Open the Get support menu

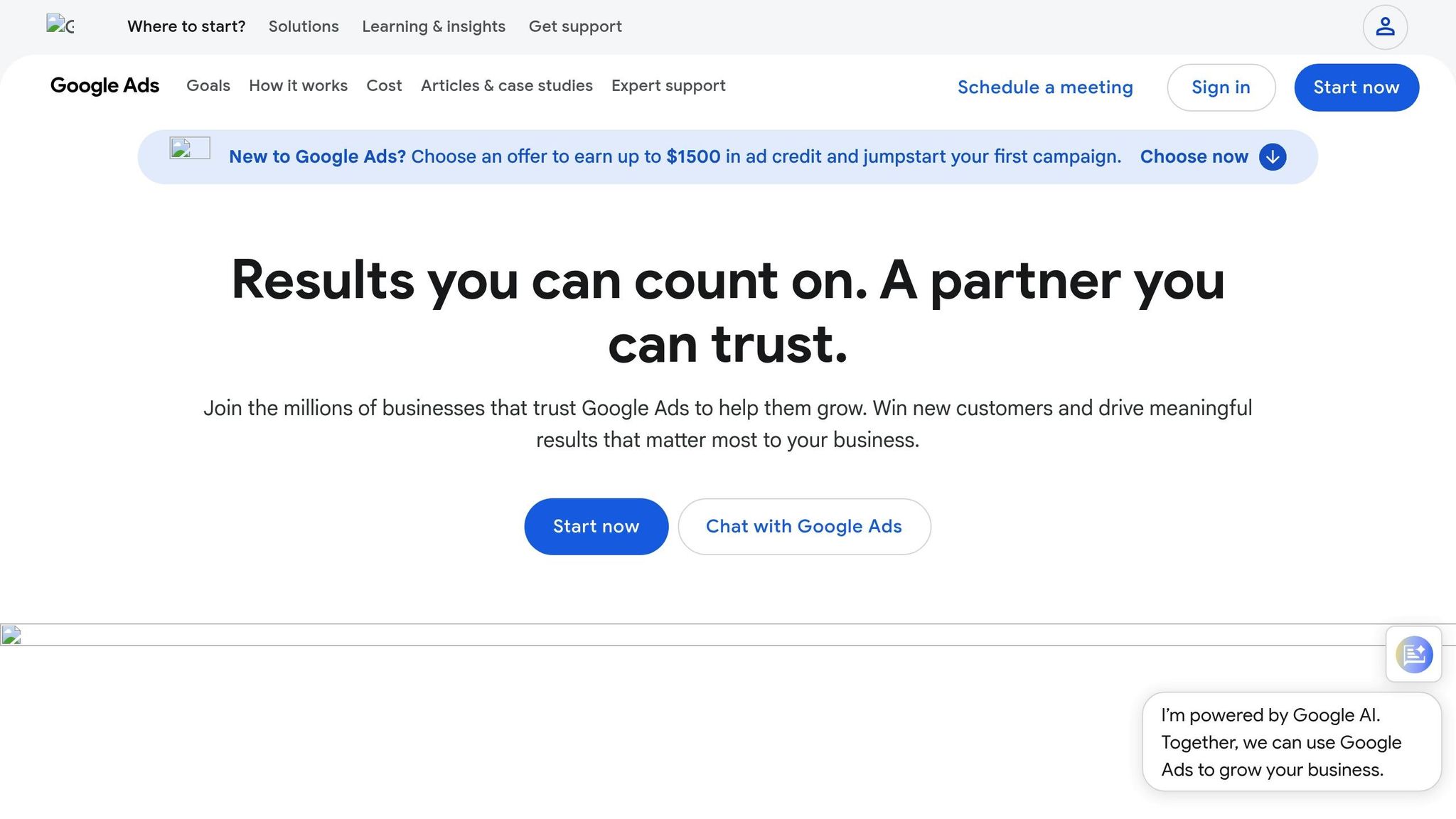point(576,26)
